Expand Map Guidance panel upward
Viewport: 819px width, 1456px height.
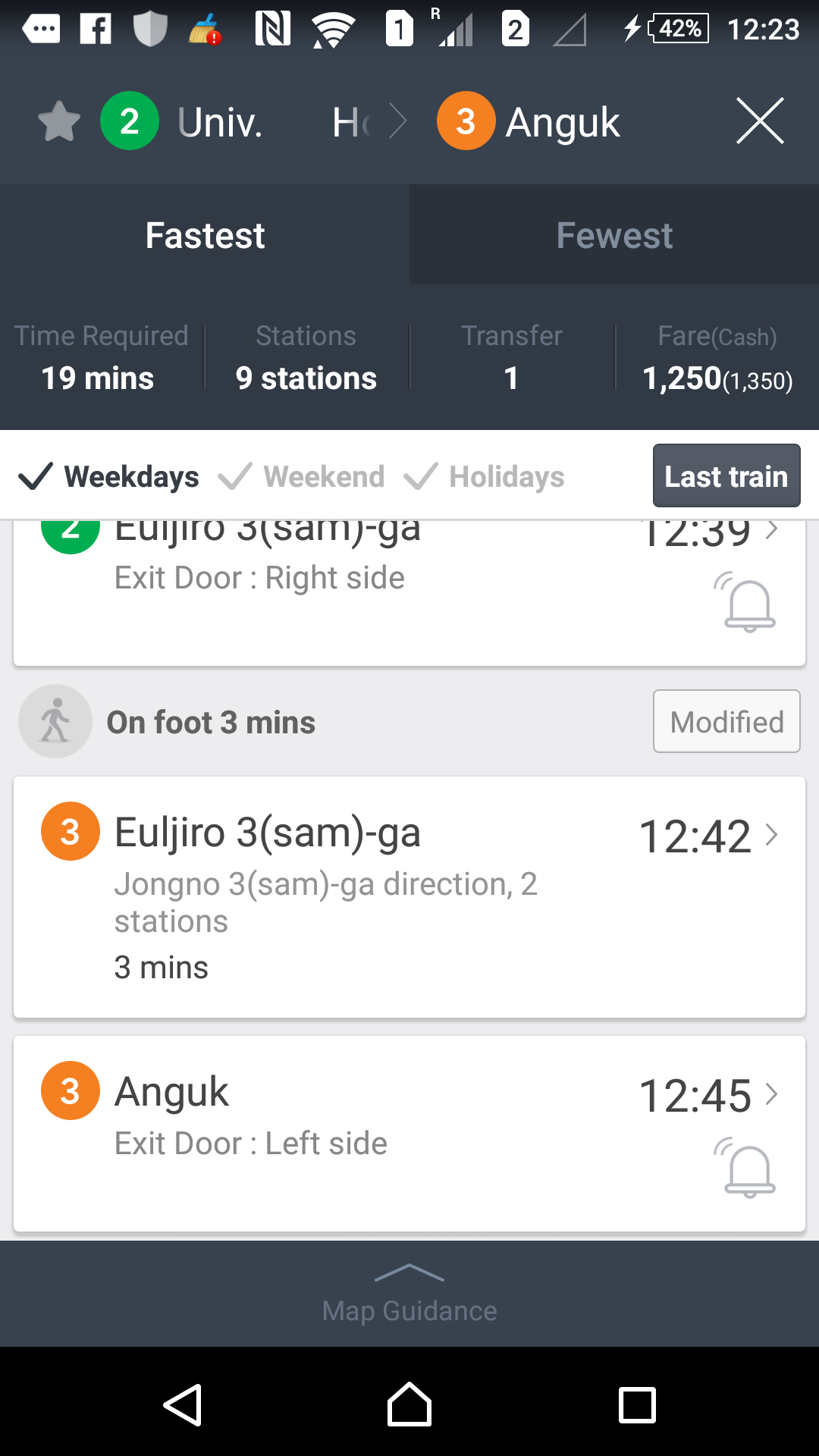pyautogui.click(x=409, y=1294)
